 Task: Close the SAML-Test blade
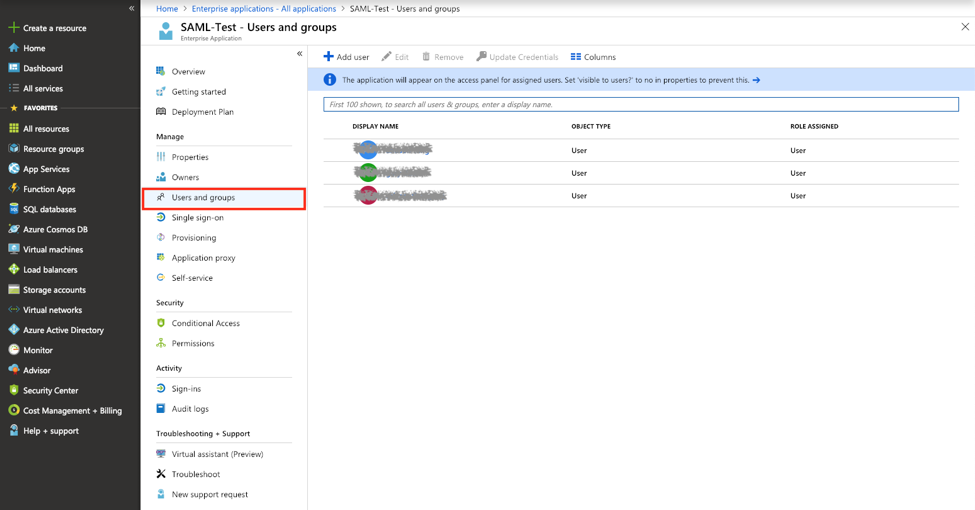tap(965, 27)
